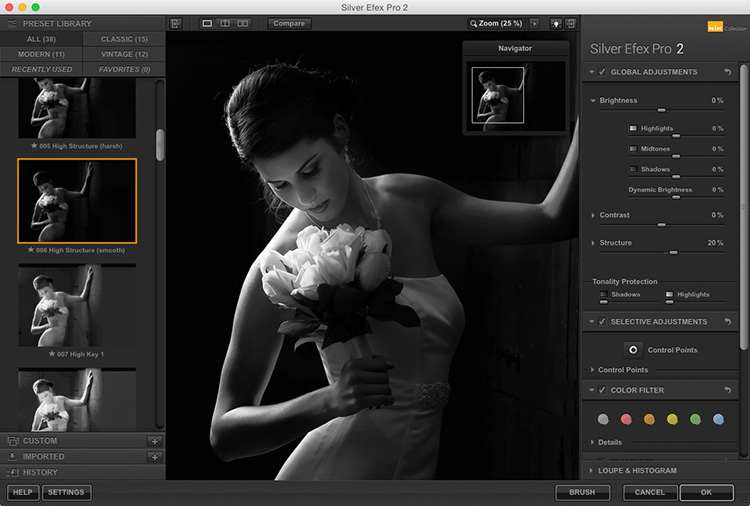Reset Selective Adjustments with arrow icon
Screen dimensions: 750x506
coord(728,321)
